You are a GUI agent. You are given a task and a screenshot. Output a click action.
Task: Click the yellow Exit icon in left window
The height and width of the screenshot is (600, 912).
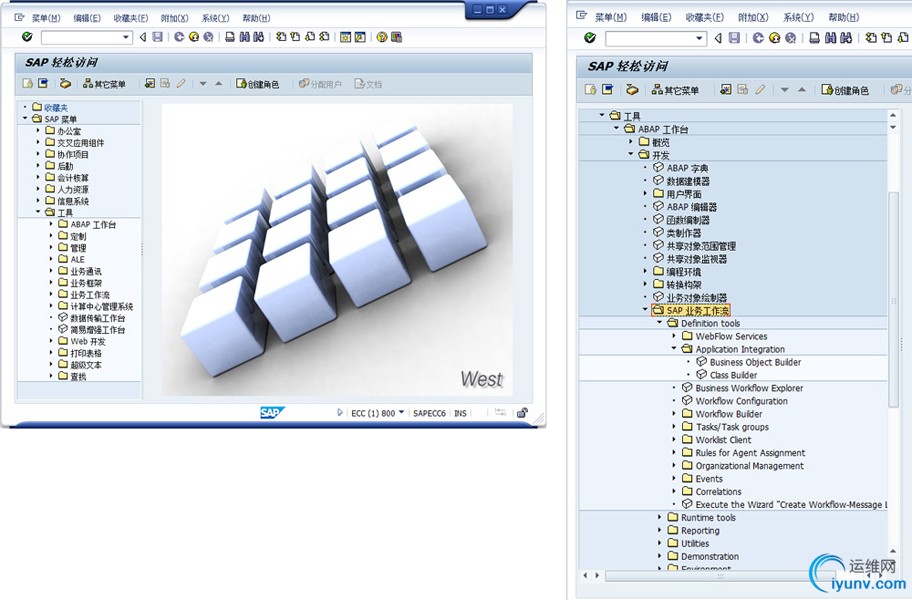click(x=194, y=37)
